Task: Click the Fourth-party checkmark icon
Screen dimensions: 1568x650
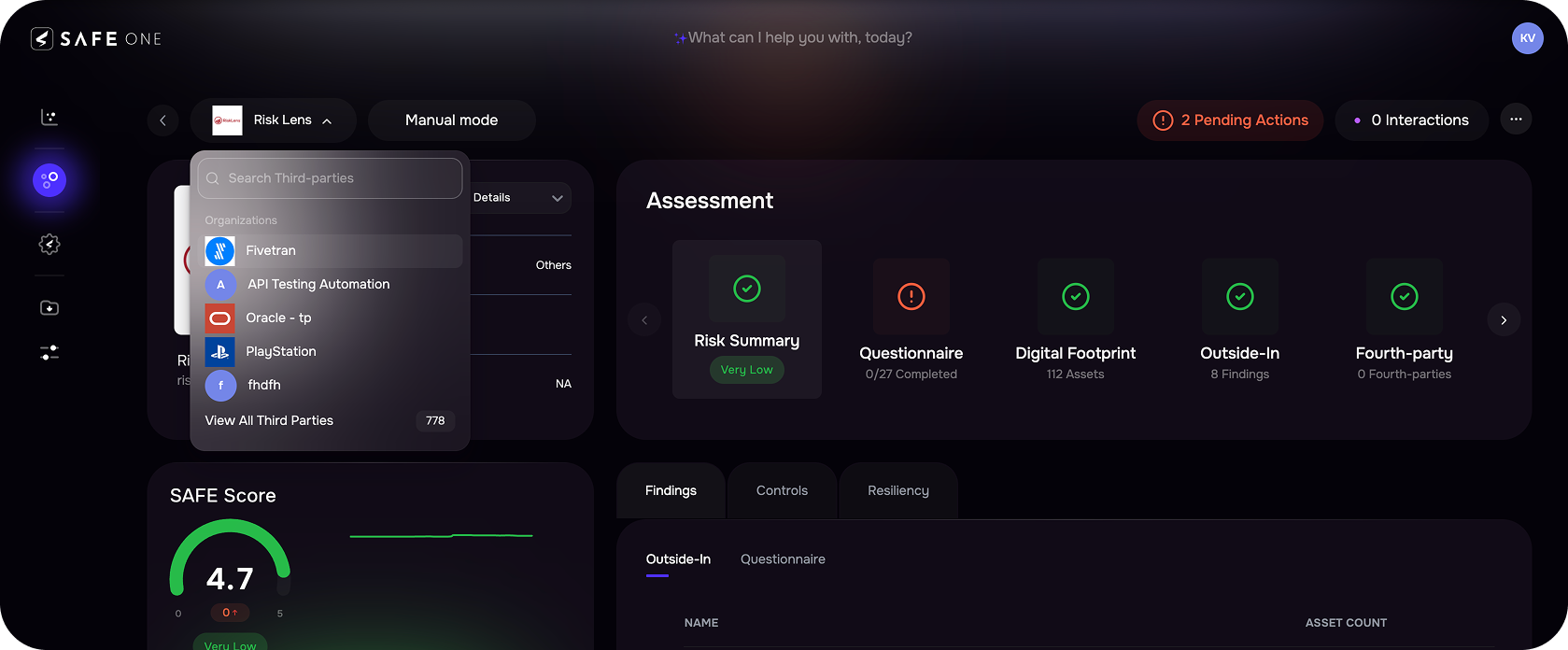Action: click(x=1405, y=297)
